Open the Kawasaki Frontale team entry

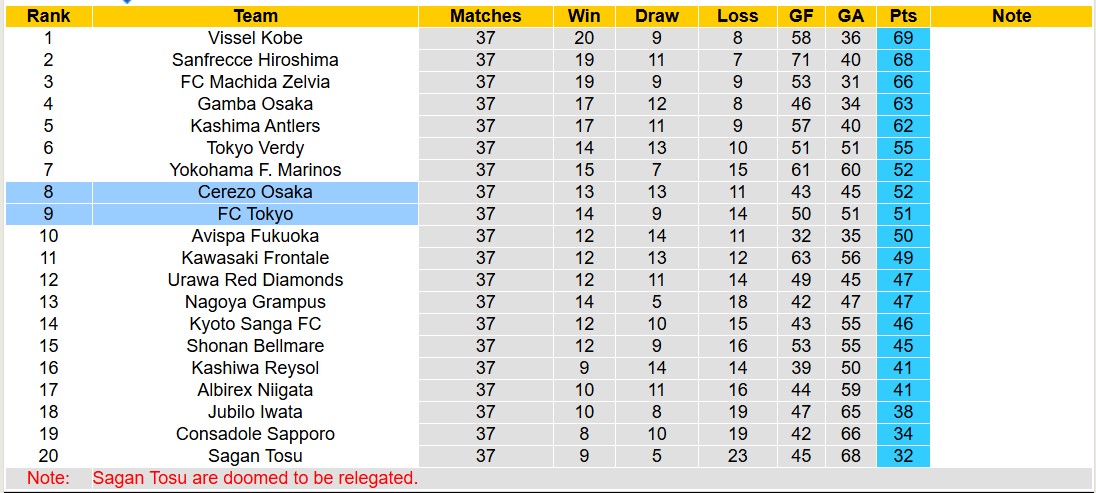coord(255,258)
